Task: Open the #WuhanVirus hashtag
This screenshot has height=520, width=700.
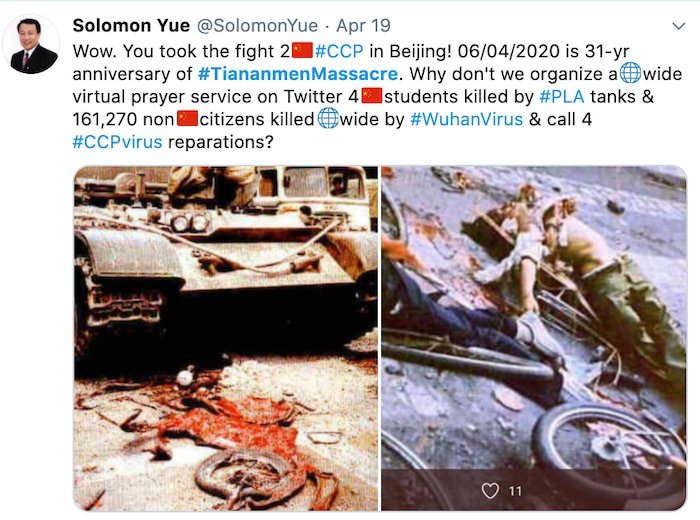Action: (x=466, y=119)
